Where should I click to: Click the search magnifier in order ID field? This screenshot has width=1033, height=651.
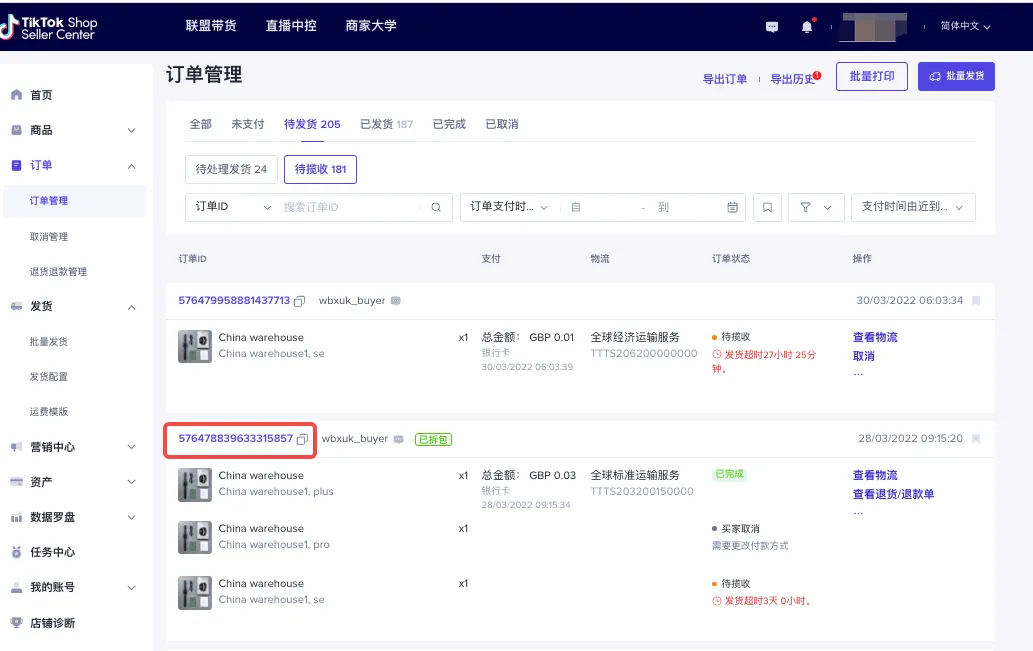pos(434,207)
